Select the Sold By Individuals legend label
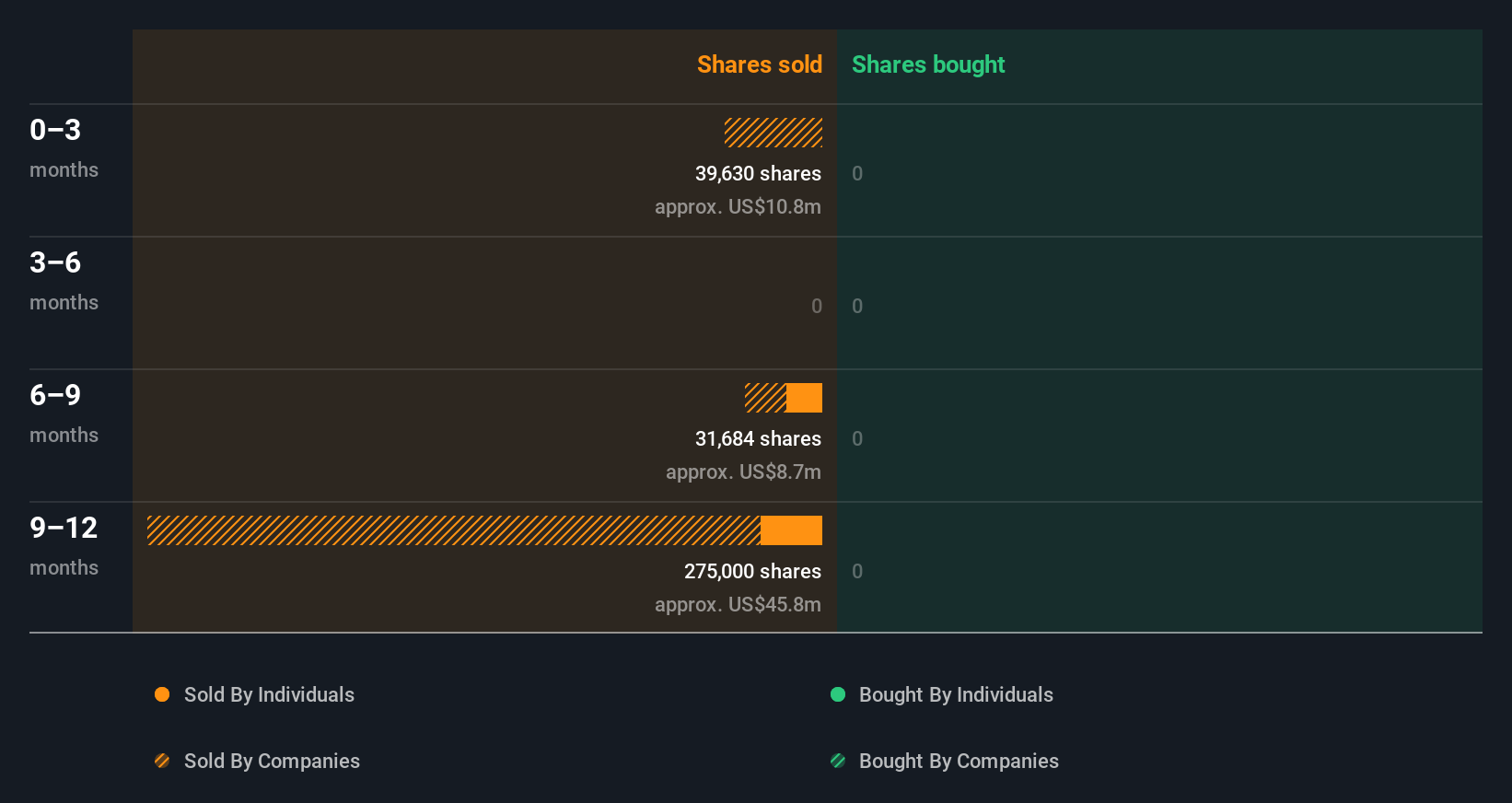This screenshot has height=803, width=1512. pos(269,694)
